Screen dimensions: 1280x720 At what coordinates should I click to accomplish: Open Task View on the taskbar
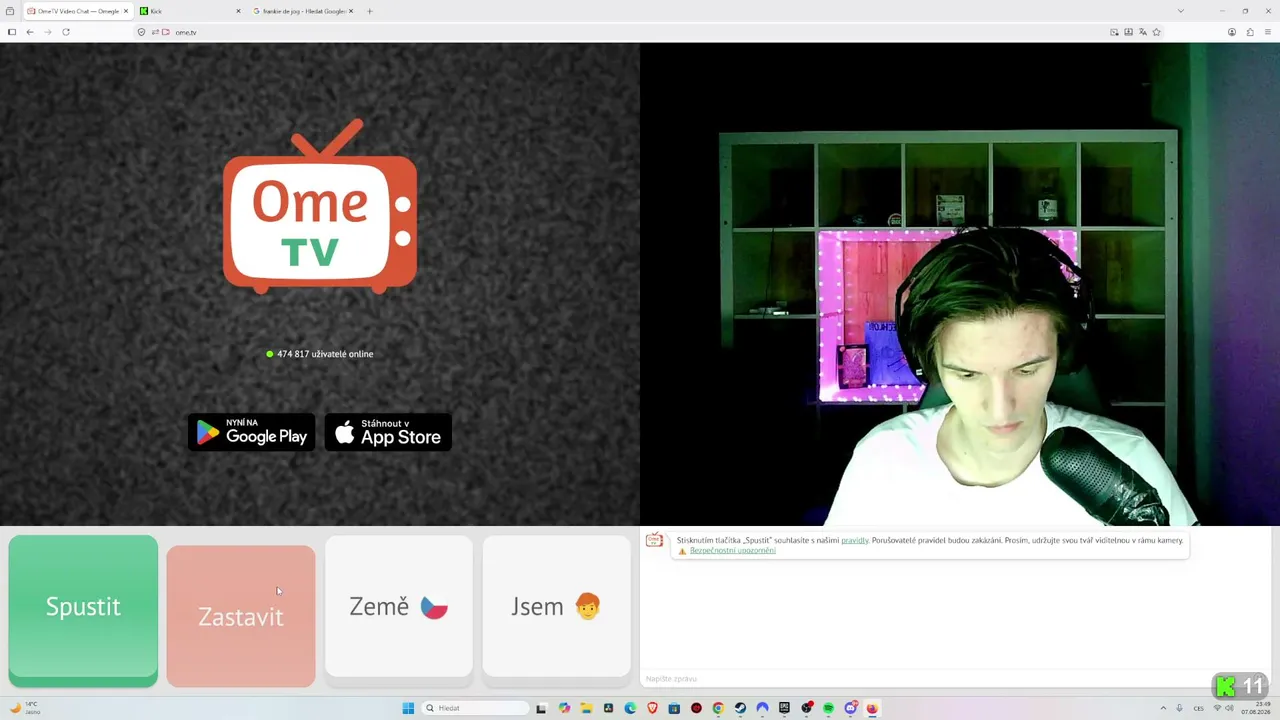click(x=542, y=708)
